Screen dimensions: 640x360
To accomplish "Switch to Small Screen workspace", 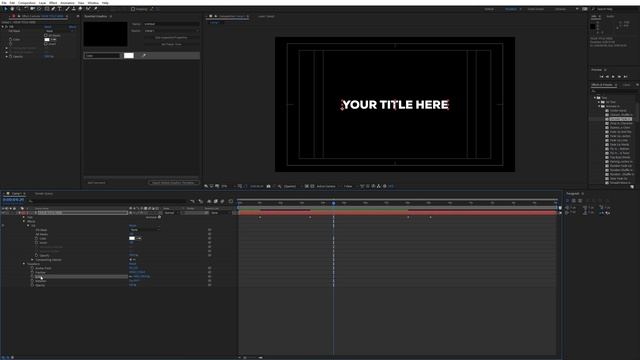I will [536, 9].
